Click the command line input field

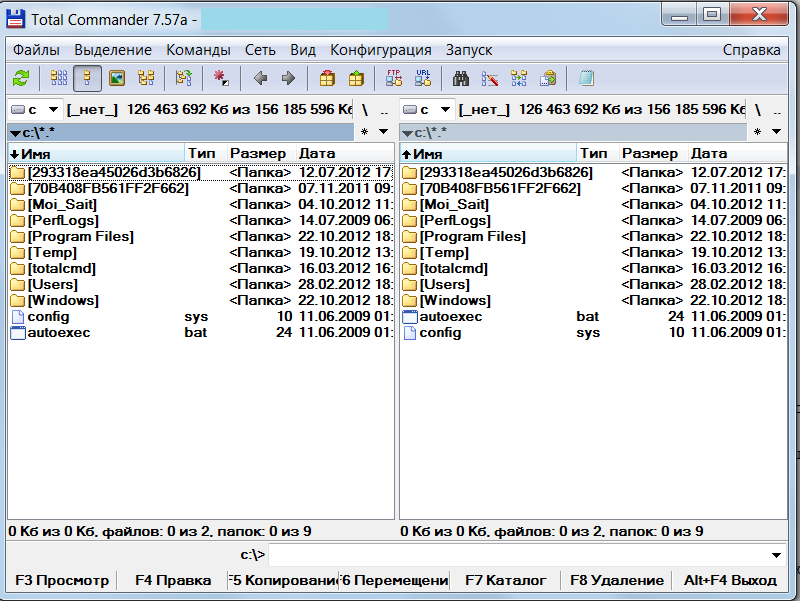pyautogui.click(x=520, y=555)
